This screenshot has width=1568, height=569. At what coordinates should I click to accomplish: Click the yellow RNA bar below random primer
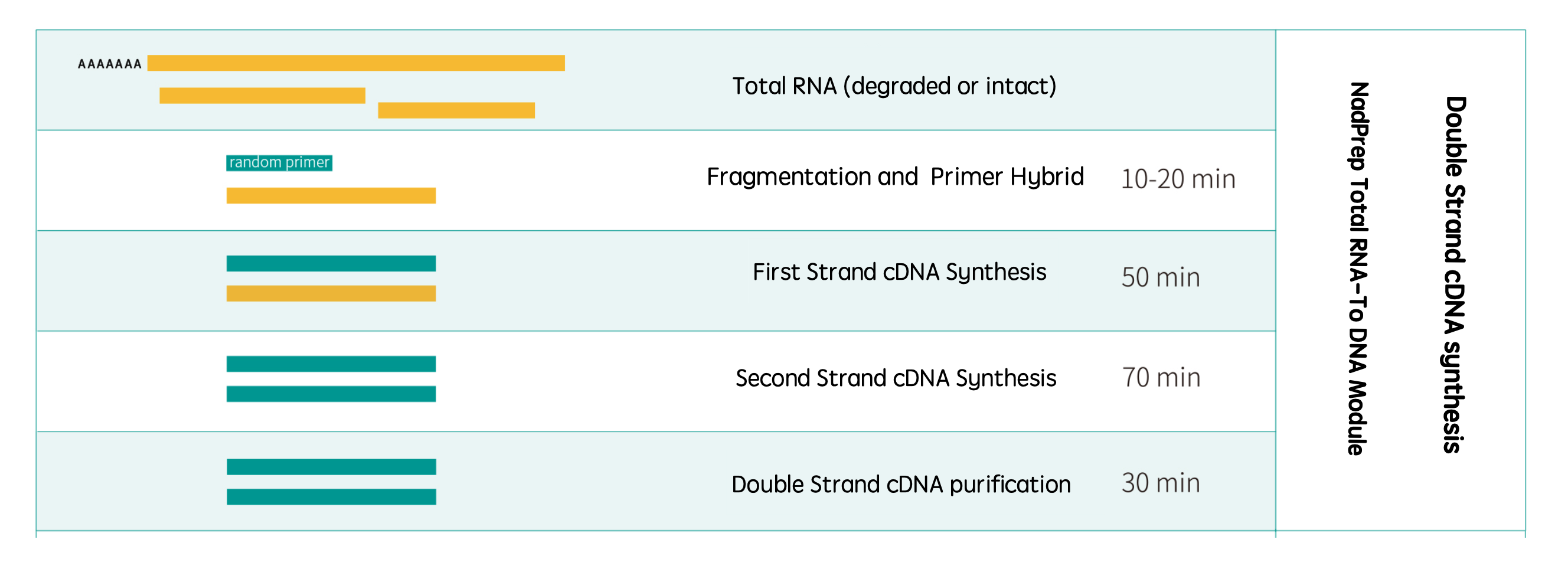pyautogui.click(x=331, y=195)
